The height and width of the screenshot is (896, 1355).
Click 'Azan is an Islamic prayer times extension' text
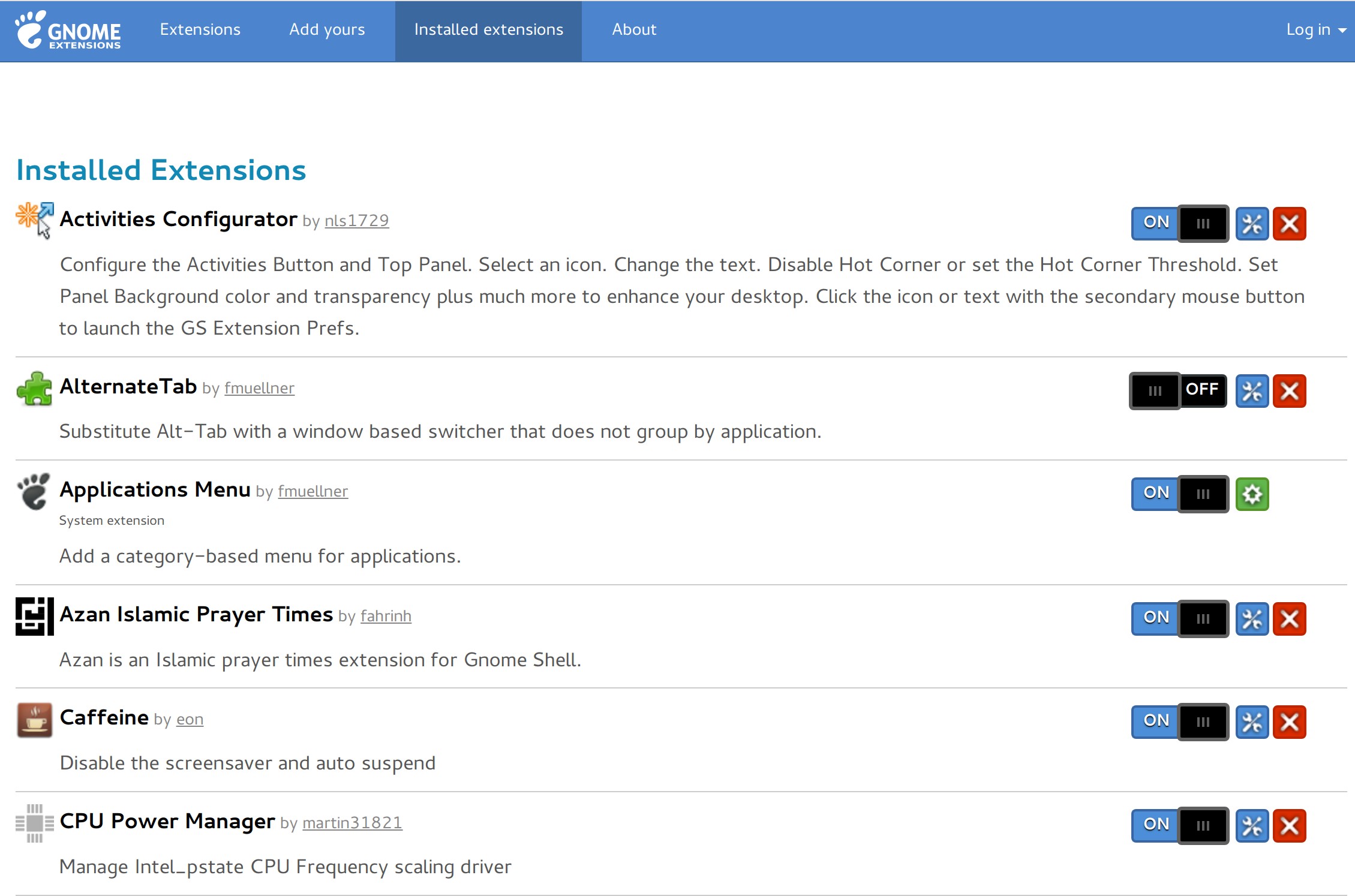[x=320, y=660]
